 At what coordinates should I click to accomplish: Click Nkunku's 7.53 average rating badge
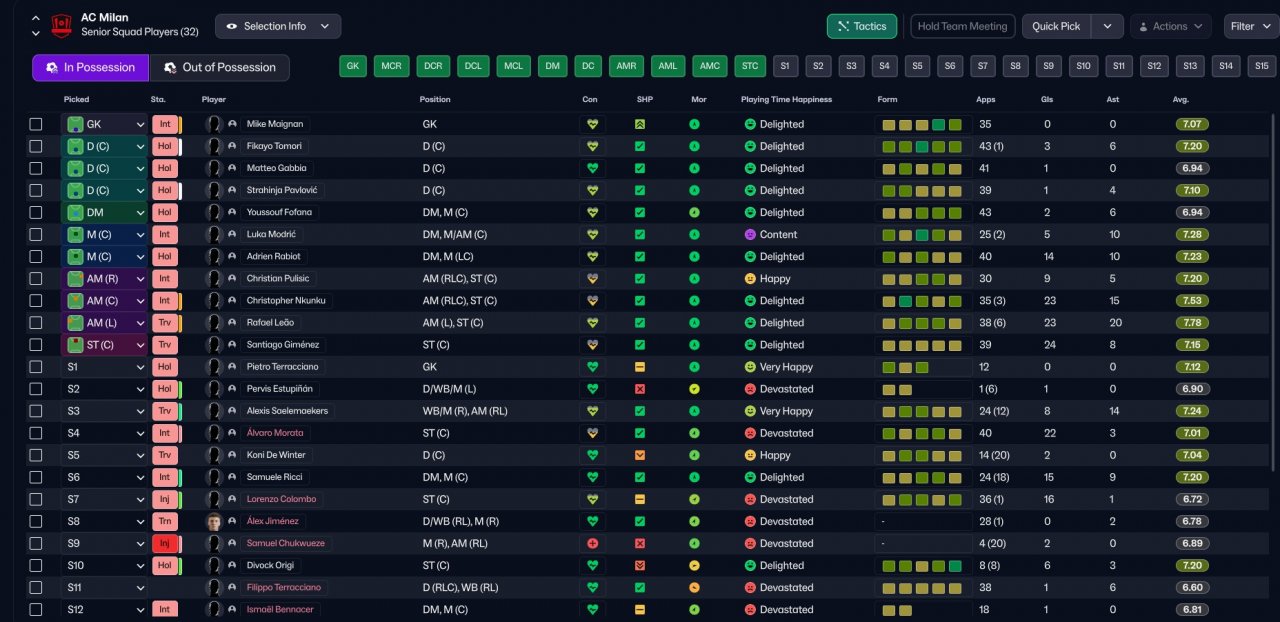click(1192, 301)
